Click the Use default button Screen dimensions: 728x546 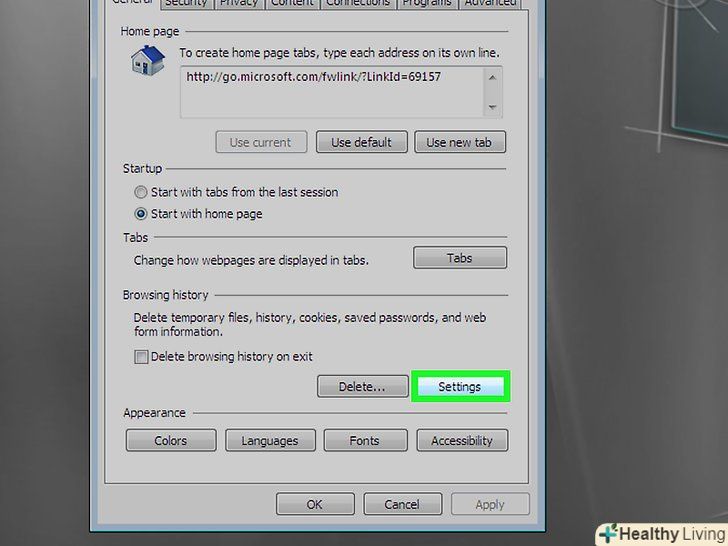click(x=362, y=142)
